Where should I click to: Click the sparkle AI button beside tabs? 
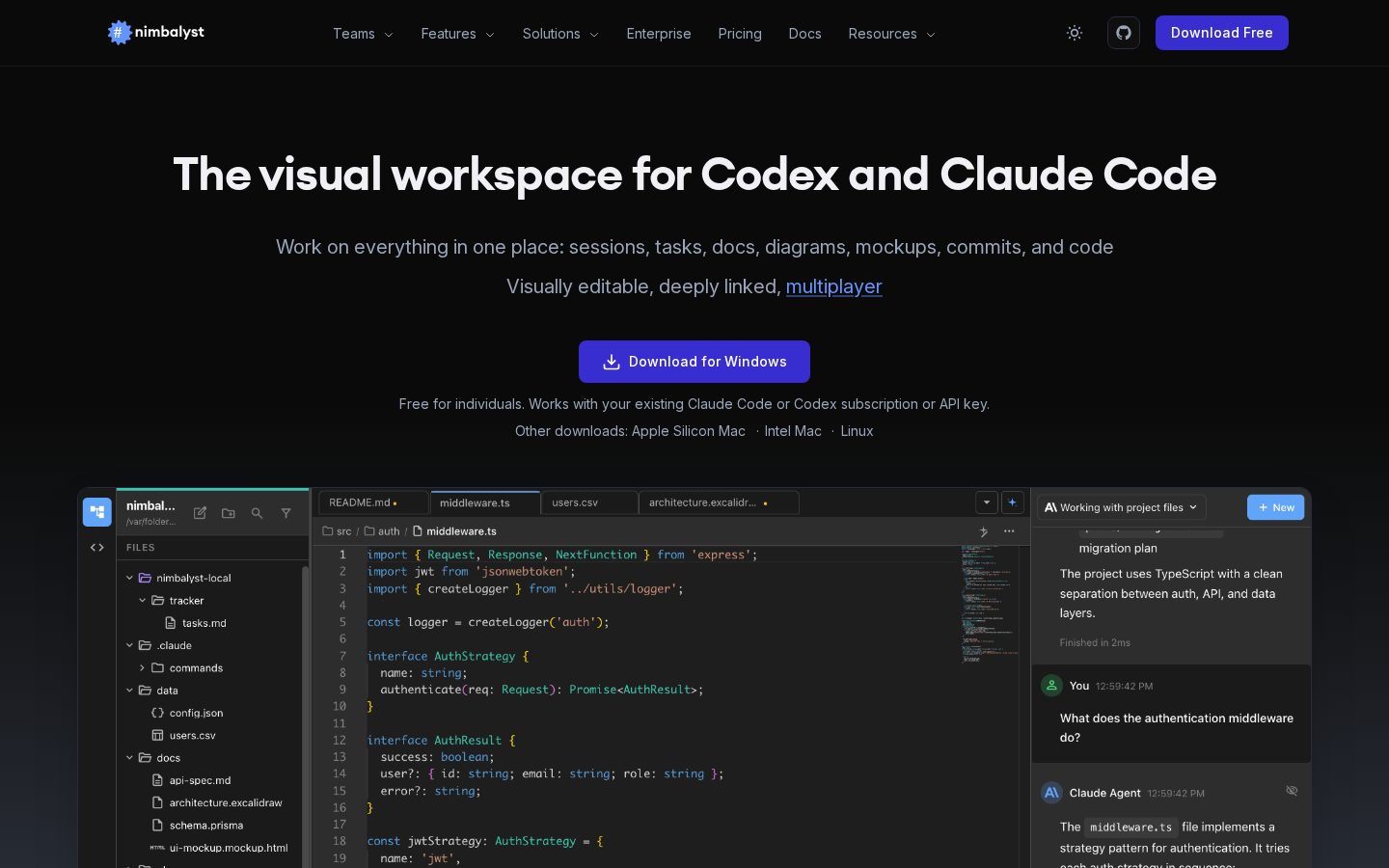pos(1012,502)
